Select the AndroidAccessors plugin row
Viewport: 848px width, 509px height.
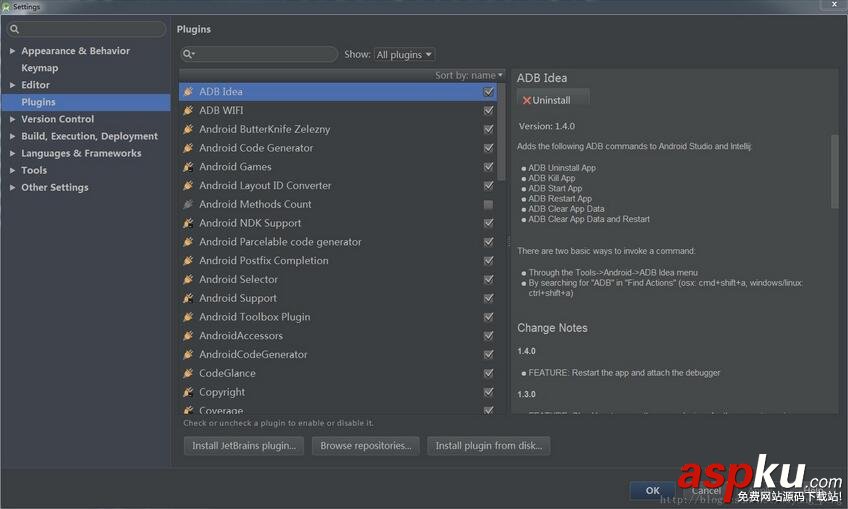338,335
